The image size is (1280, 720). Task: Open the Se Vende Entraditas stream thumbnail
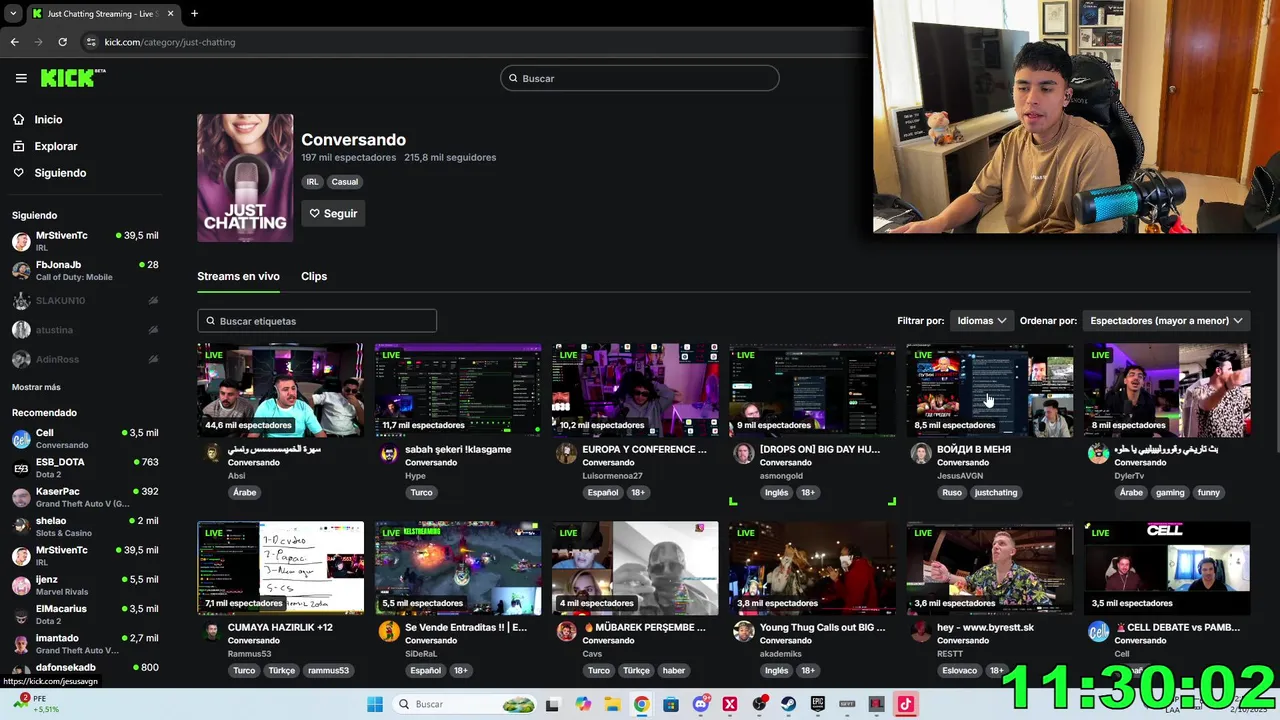click(458, 568)
